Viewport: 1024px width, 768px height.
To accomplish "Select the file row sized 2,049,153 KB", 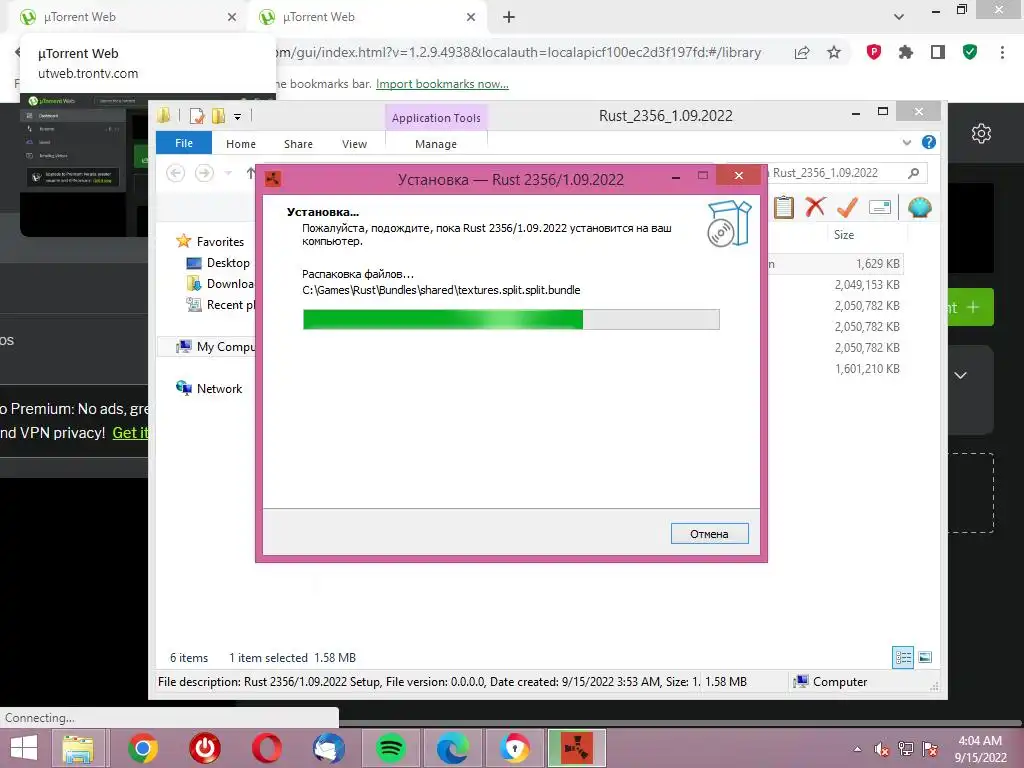I will (836, 285).
